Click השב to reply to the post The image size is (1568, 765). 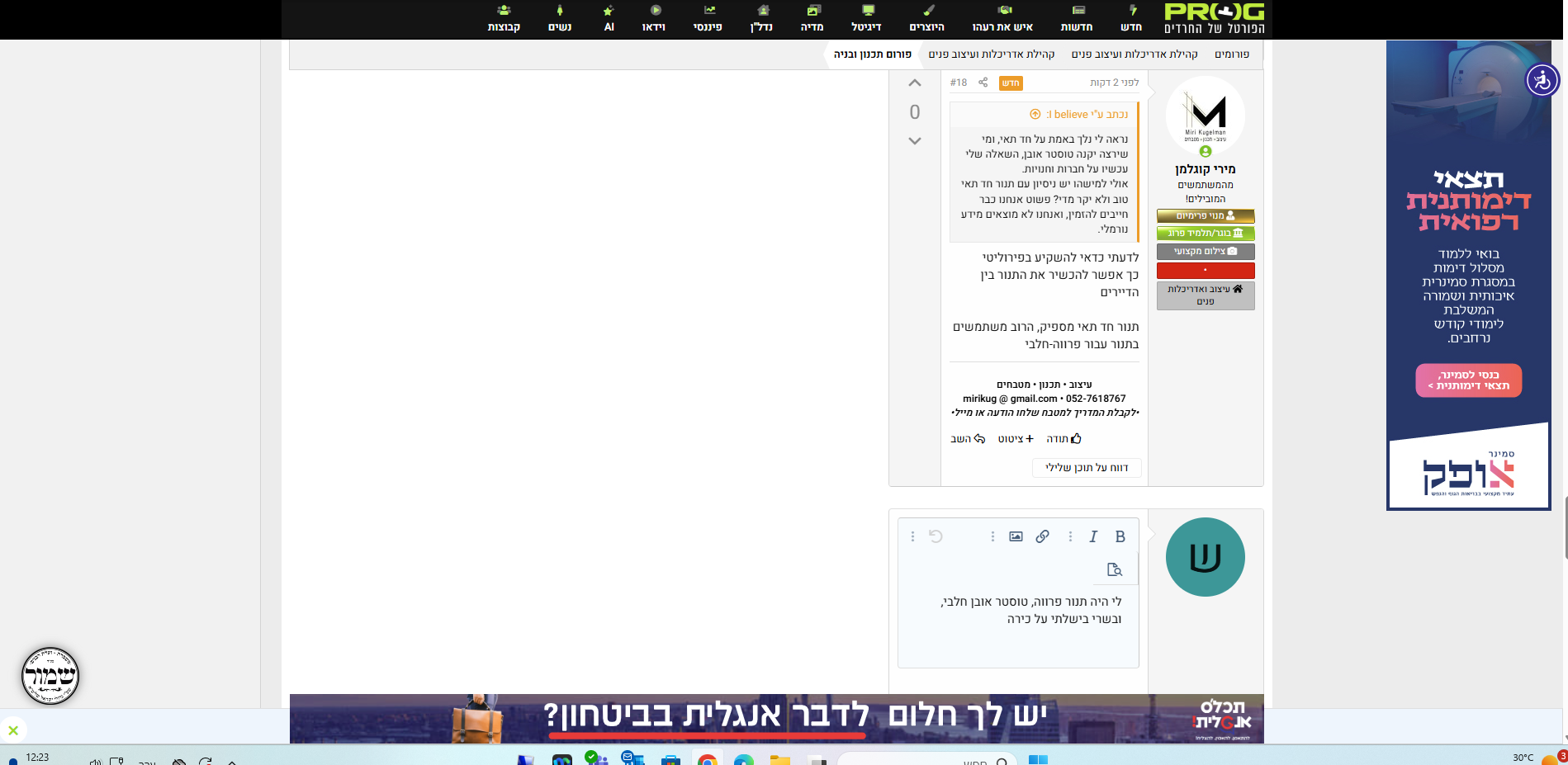pos(968,439)
